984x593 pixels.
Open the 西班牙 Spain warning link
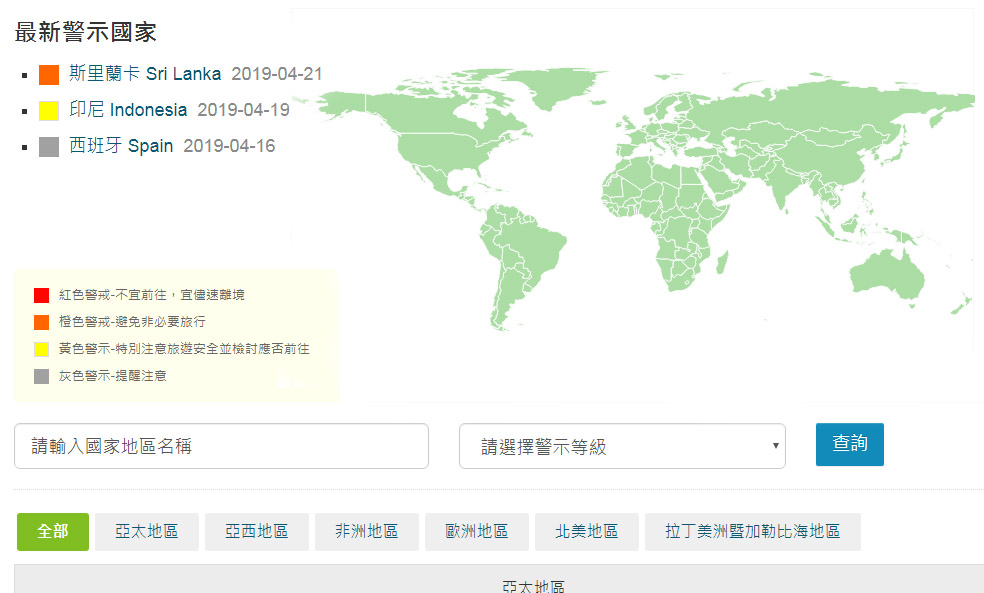pyautogui.click(x=121, y=146)
